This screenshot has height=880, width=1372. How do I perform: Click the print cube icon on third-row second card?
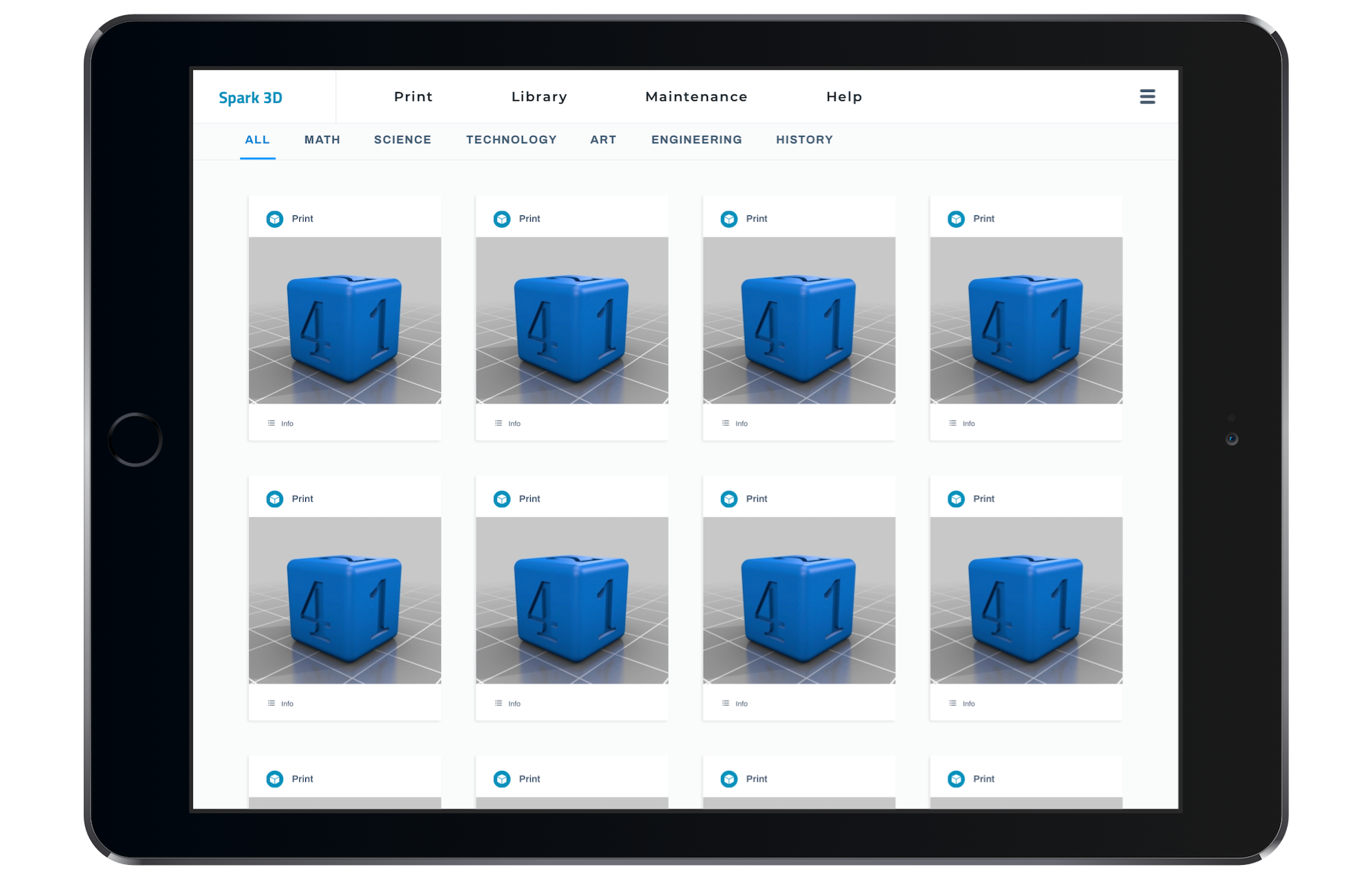pyautogui.click(x=501, y=778)
